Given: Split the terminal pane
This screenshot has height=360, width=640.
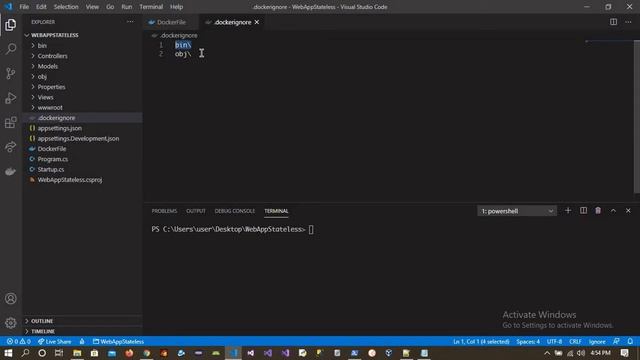Looking at the screenshot, I should (x=583, y=211).
